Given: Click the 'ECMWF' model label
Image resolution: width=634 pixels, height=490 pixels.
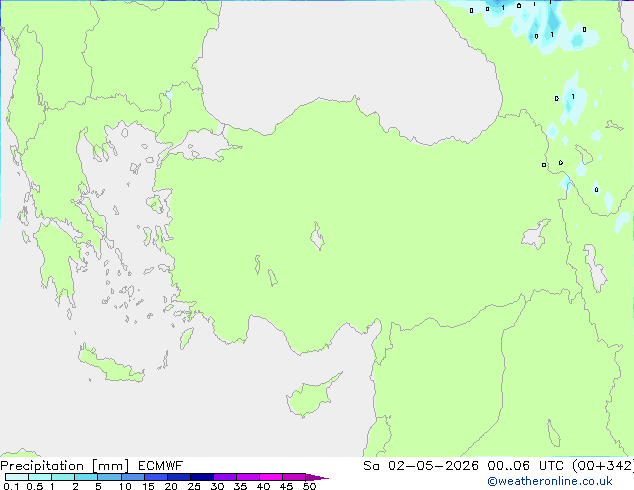Looking at the screenshot, I should point(161,466).
